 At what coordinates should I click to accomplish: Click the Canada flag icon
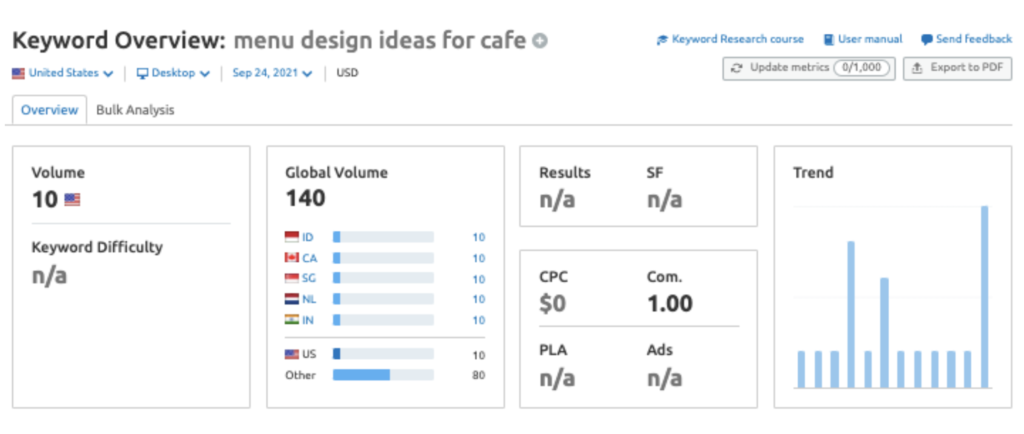coord(292,258)
